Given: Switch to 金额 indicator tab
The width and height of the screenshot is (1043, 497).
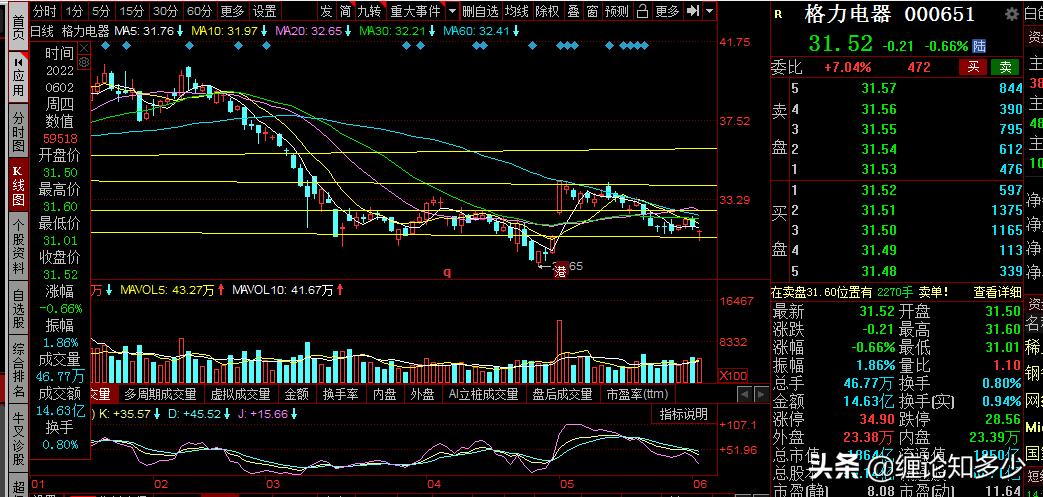Looking at the screenshot, I should click(x=297, y=394).
